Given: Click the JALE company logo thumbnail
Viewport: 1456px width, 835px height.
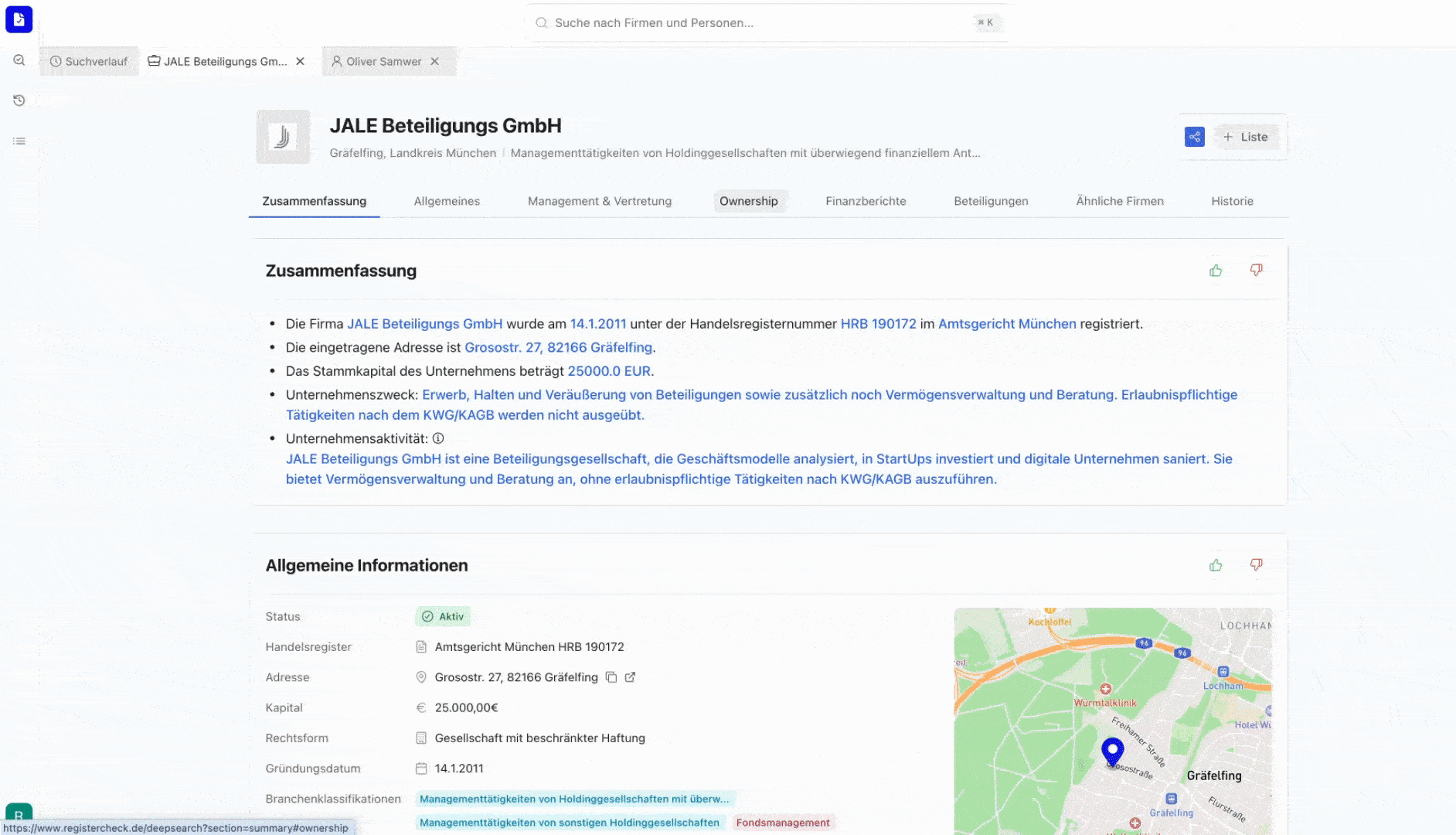Looking at the screenshot, I should tap(283, 137).
